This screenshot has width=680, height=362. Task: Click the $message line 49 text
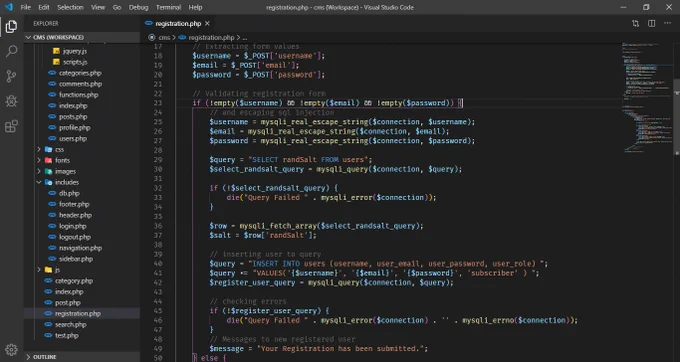point(318,349)
